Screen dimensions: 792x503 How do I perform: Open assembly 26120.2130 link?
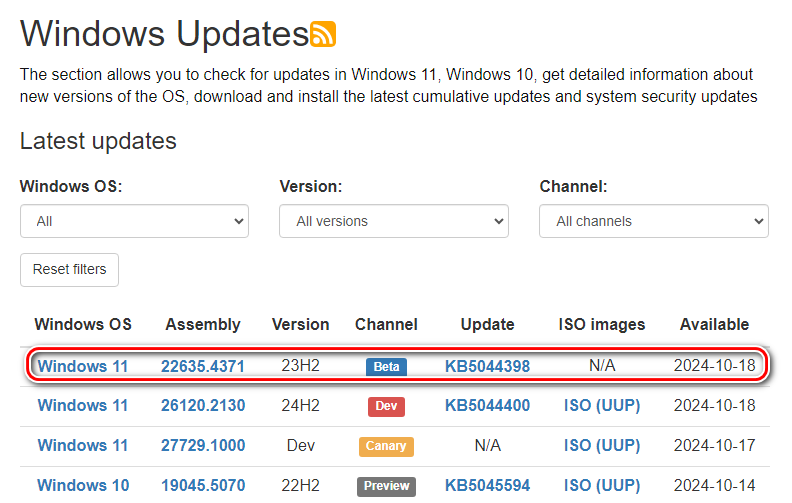pyautogui.click(x=203, y=406)
